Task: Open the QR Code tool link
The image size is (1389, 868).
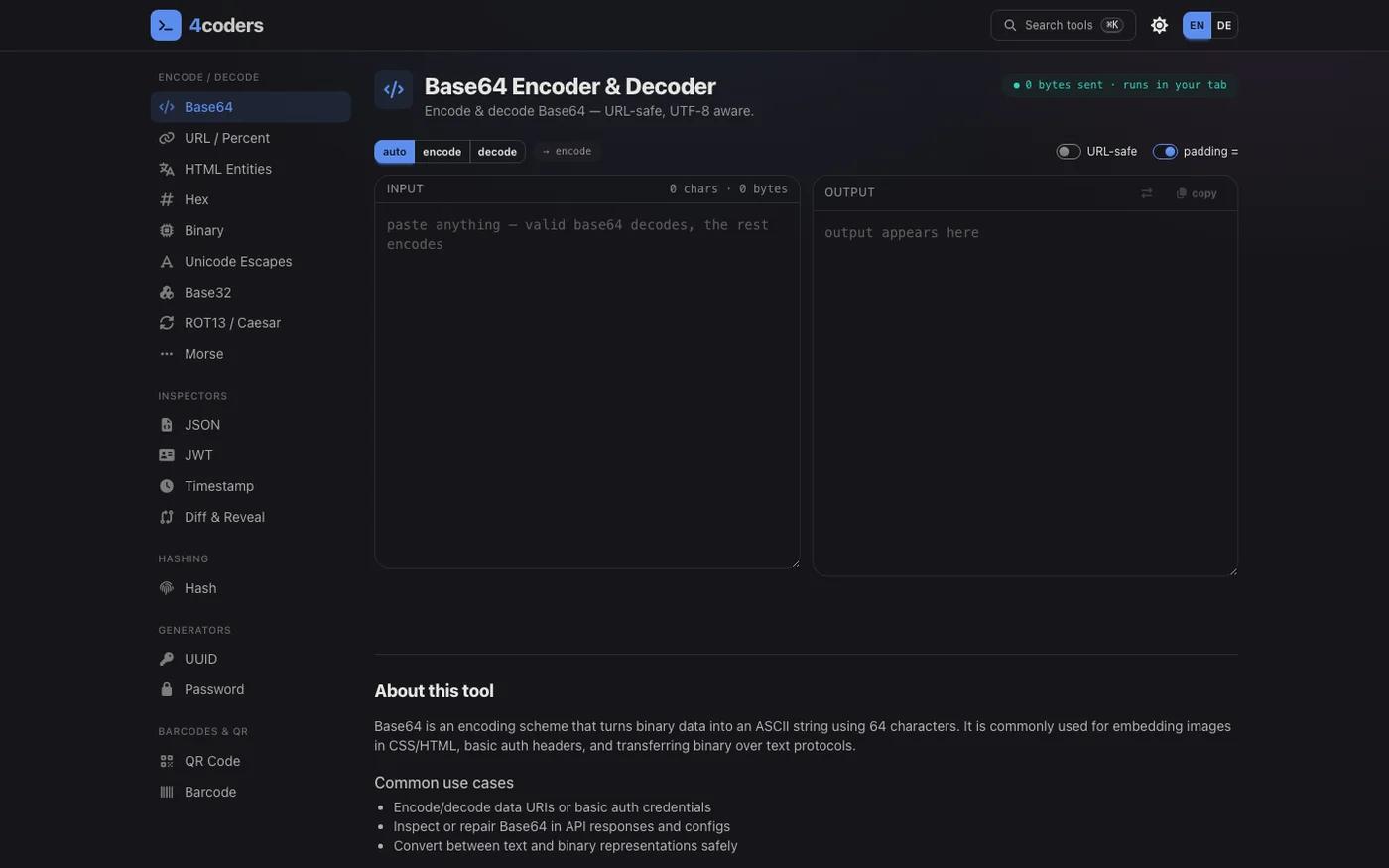Action: tap(250, 760)
